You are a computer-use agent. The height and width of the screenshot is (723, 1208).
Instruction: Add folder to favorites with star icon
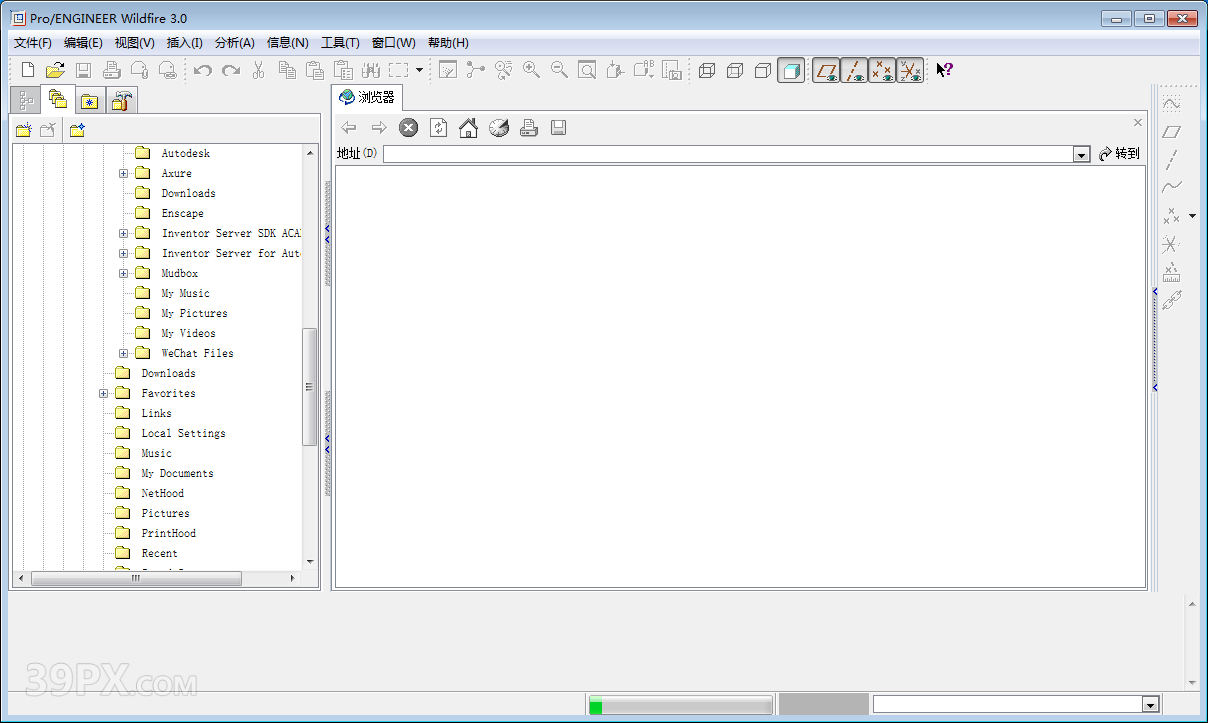78,130
